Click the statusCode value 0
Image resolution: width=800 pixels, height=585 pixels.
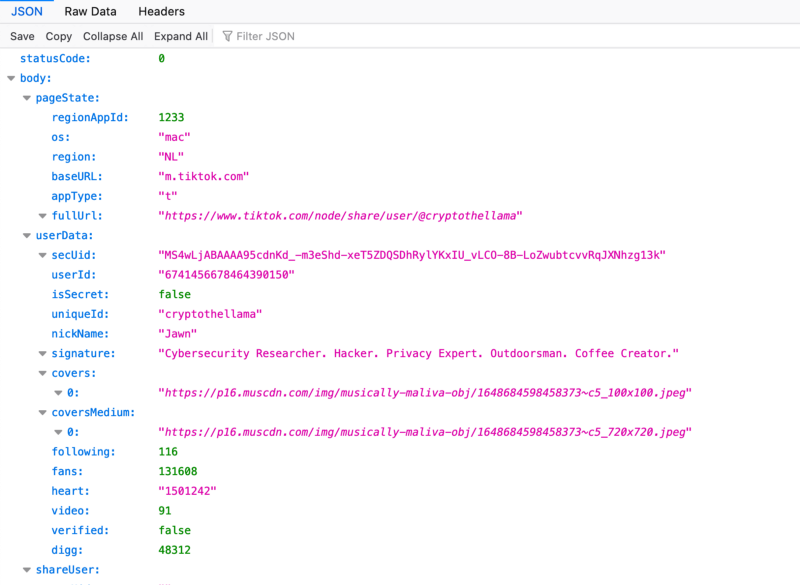(161, 59)
